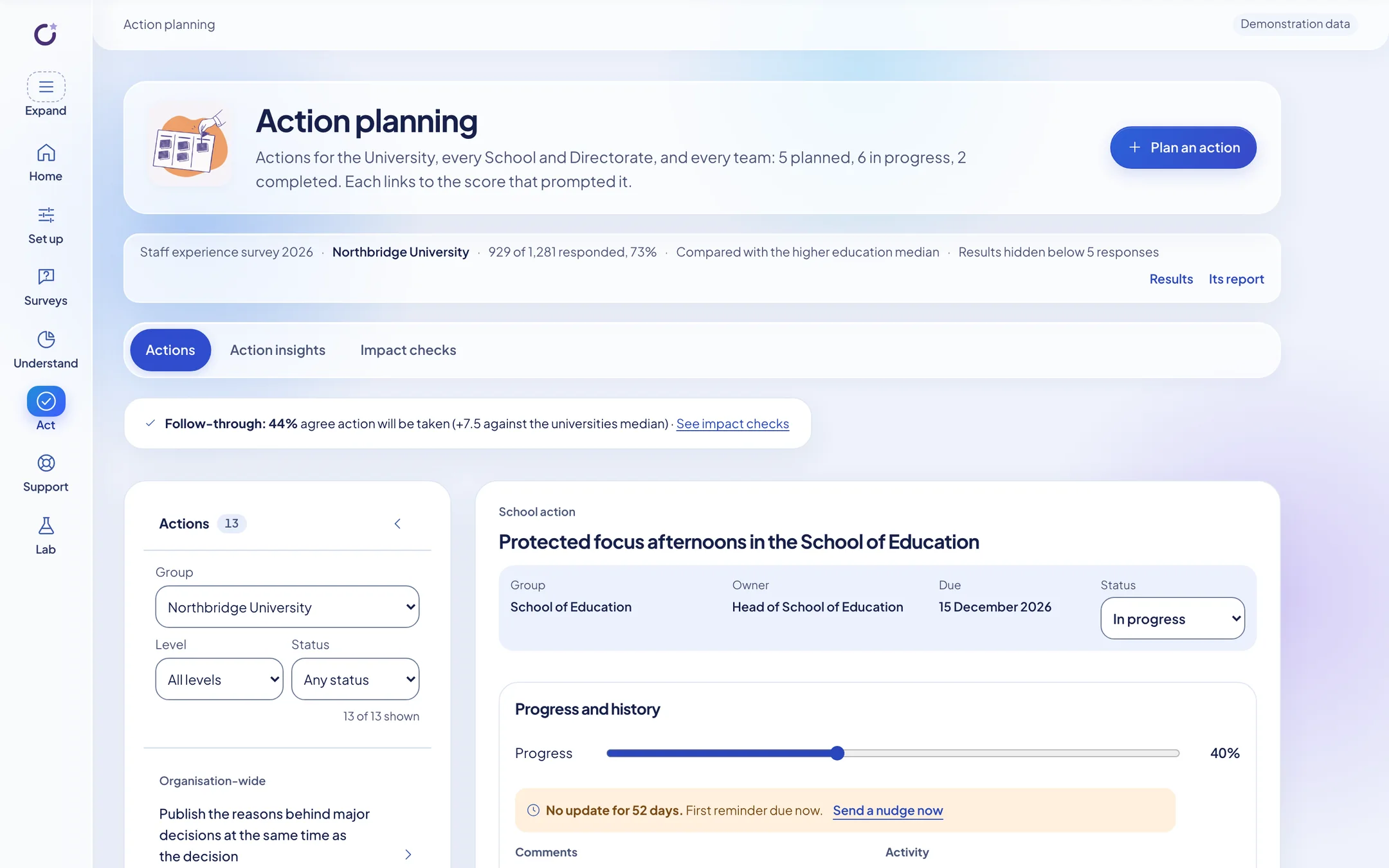The height and width of the screenshot is (868, 1389).
Task: Expand the sidebar menu
Action: click(46, 95)
